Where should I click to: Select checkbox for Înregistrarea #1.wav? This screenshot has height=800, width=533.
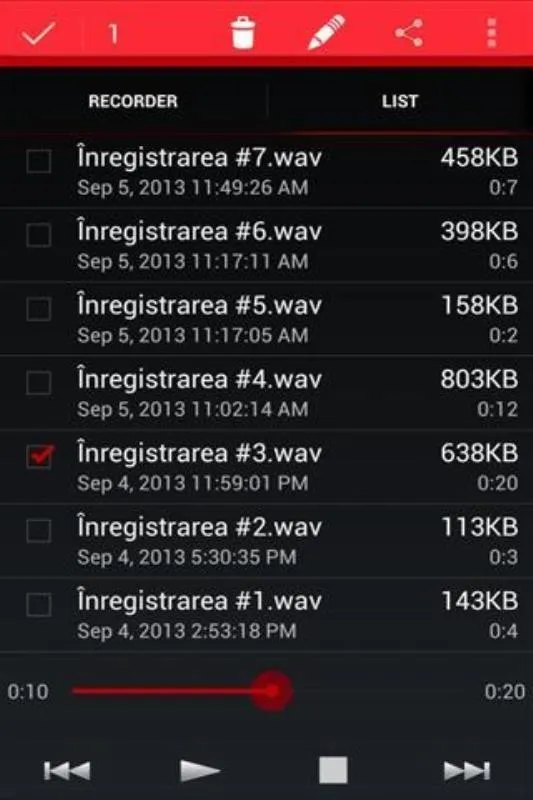tap(39, 605)
